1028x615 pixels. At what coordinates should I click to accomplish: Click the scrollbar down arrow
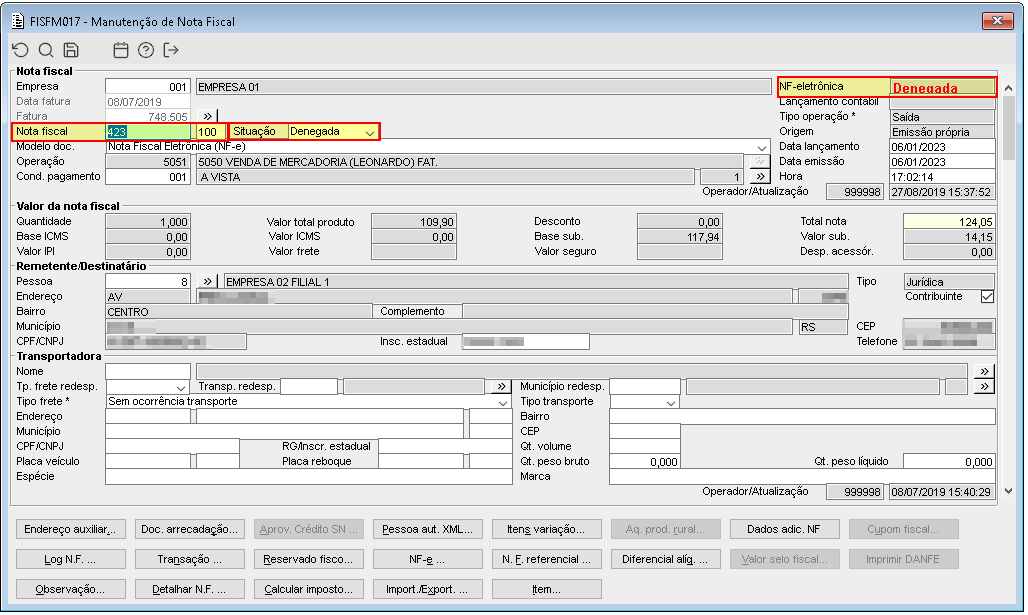(1008, 490)
